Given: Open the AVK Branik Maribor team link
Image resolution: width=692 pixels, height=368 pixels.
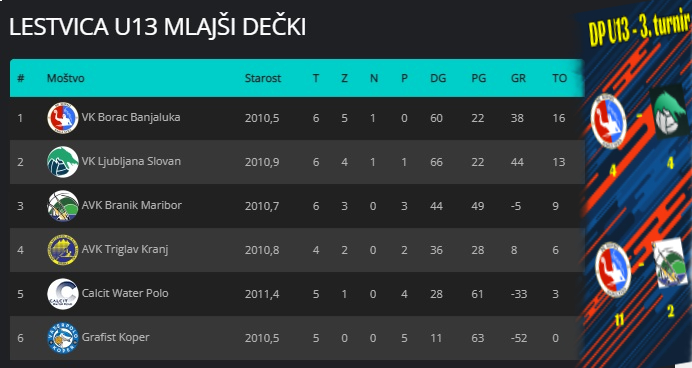Looking at the screenshot, I should click(132, 205).
